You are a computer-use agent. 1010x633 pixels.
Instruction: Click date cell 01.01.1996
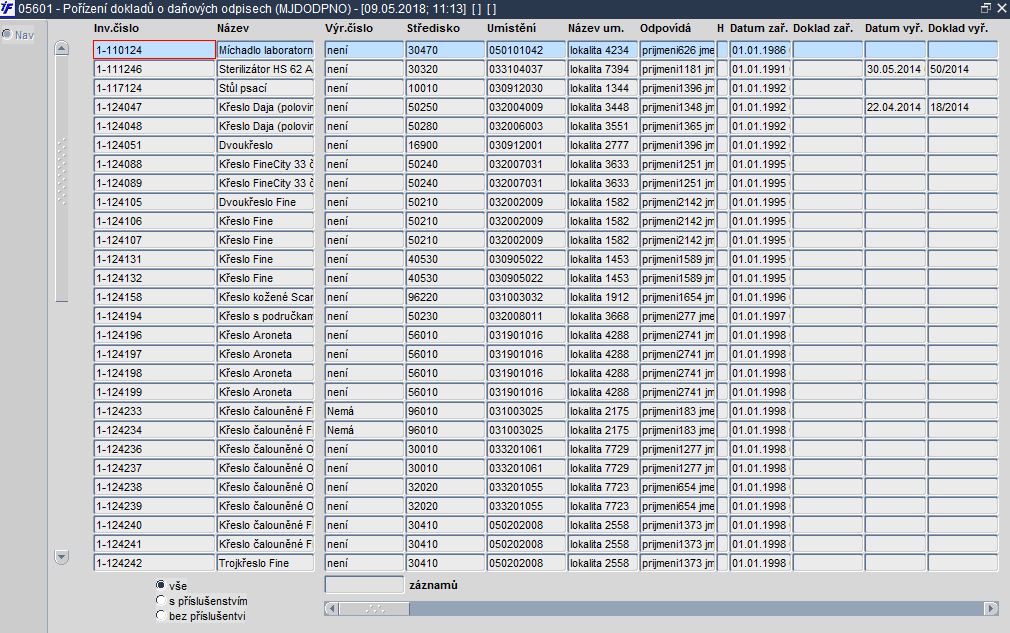[760, 297]
